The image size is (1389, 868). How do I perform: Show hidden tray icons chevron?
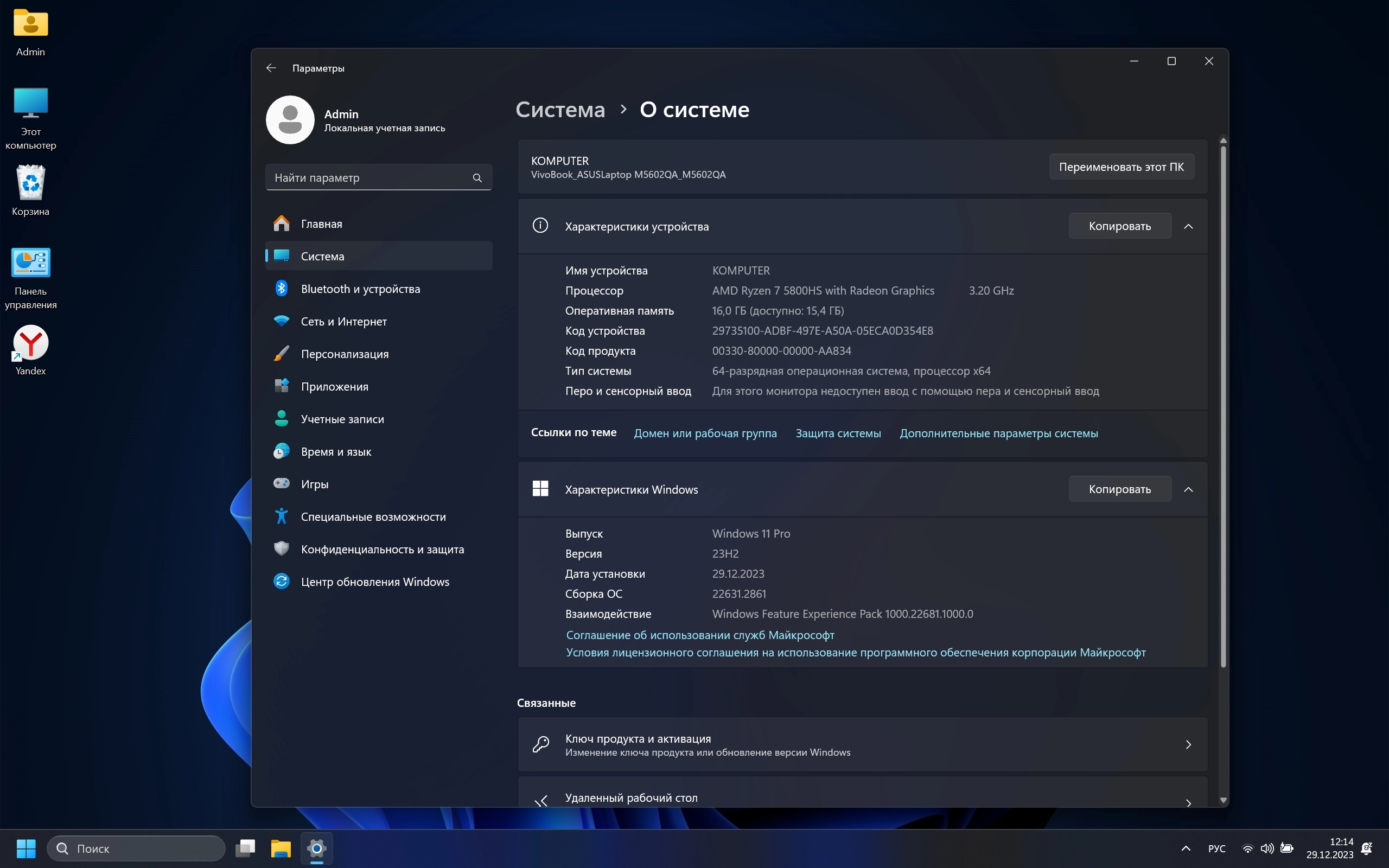(1186, 848)
